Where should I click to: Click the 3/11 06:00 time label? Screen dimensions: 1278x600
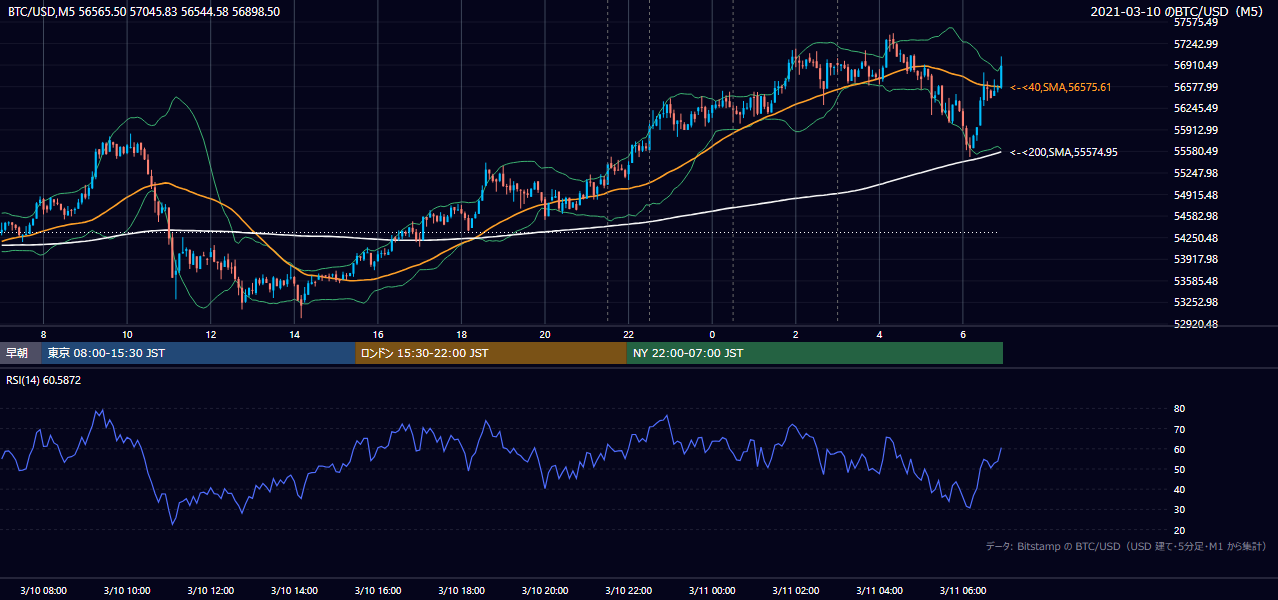963,590
